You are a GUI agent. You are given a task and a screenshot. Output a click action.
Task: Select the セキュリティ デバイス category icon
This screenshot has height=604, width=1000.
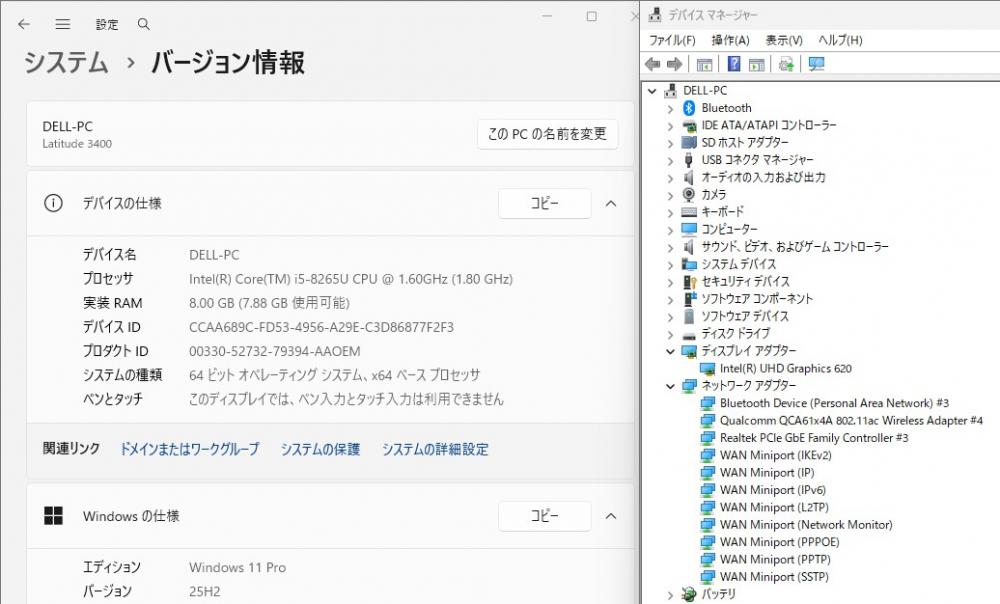pyautogui.click(x=689, y=281)
